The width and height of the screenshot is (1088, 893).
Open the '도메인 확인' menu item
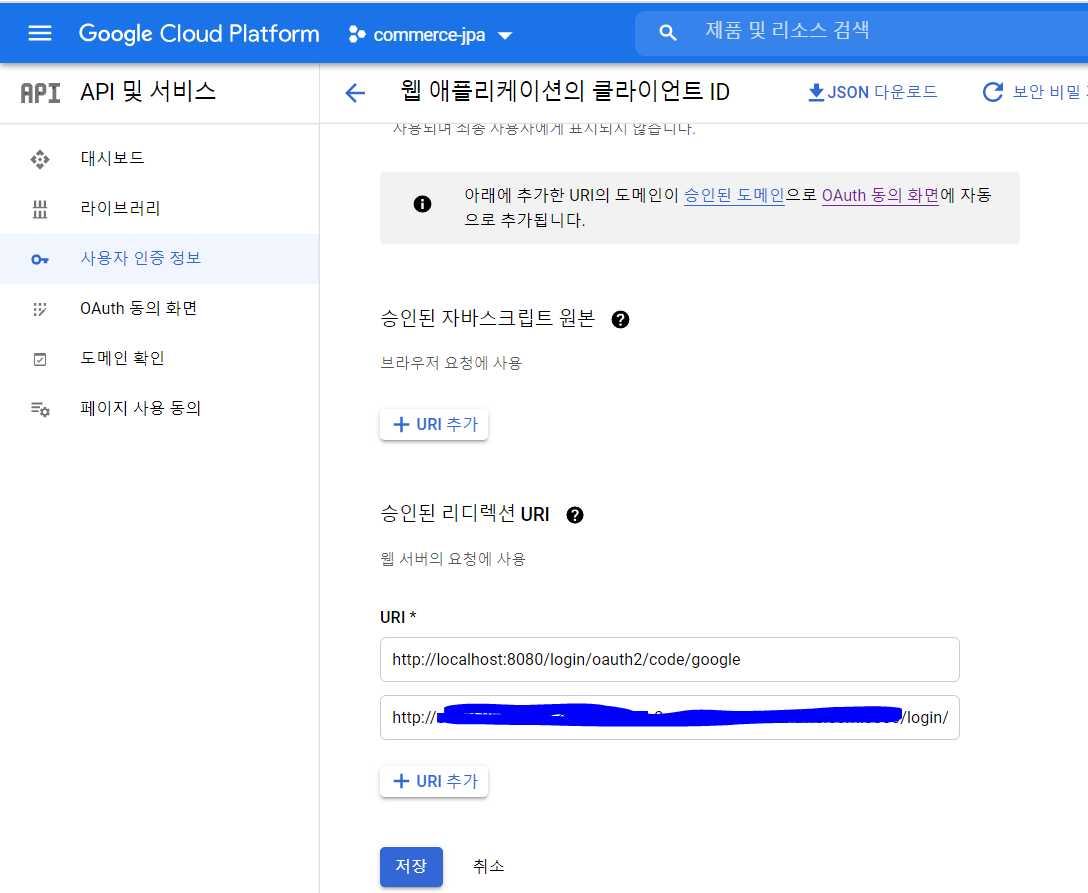[160, 358]
